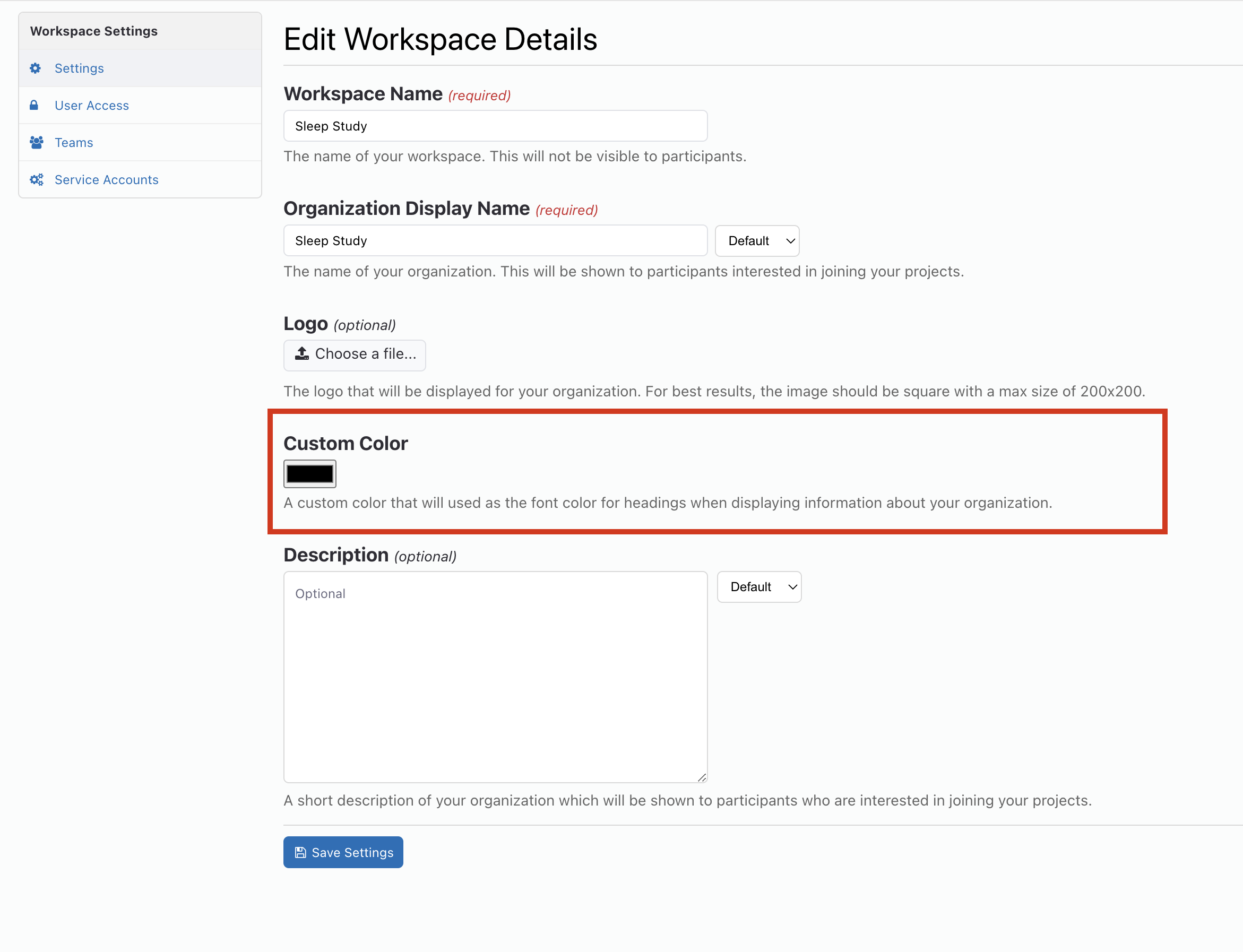This screenshot has width=1243, height=952.
Task: Open the Custom Color black swatch
Action: (309, 474)
